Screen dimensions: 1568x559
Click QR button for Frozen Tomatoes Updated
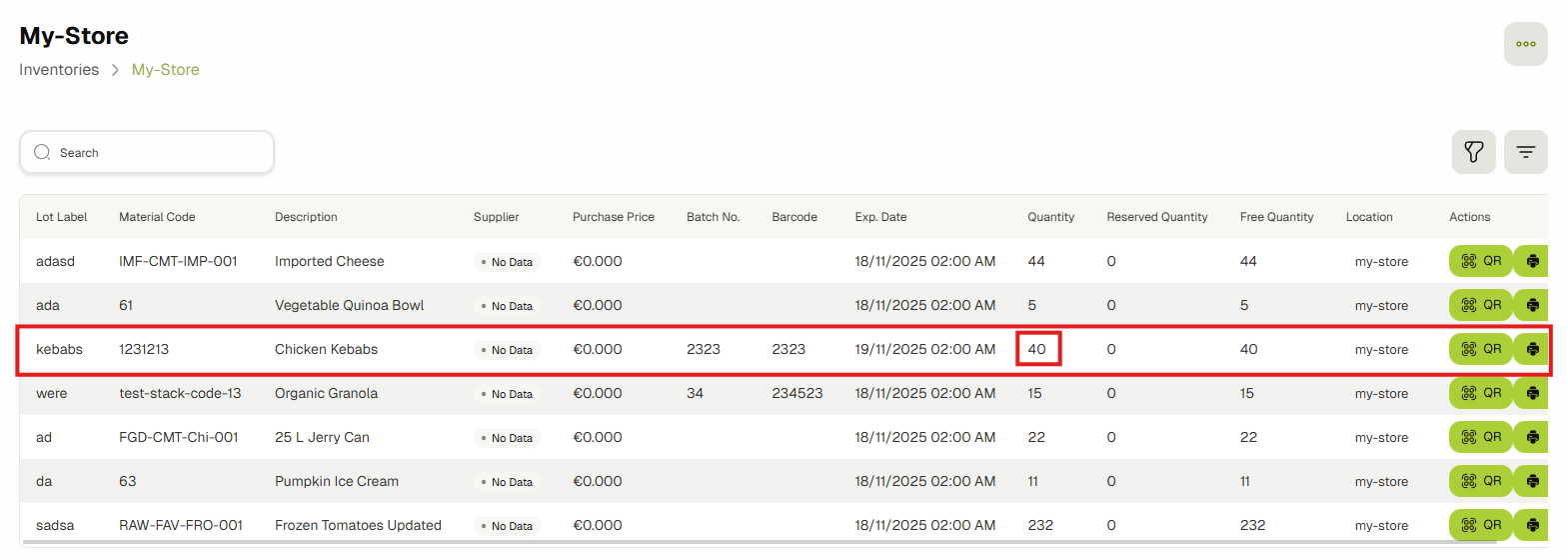(1480, 525)
